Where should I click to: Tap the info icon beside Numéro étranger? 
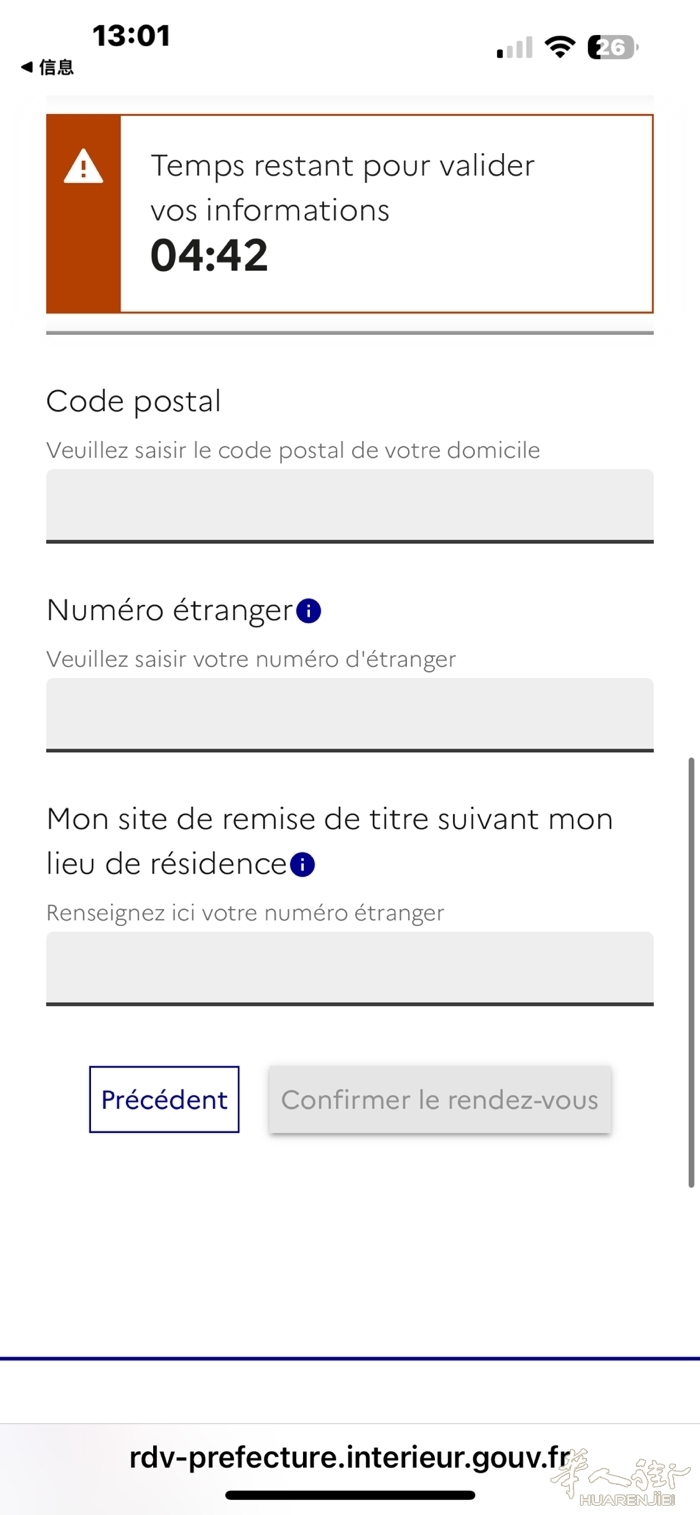309,610
